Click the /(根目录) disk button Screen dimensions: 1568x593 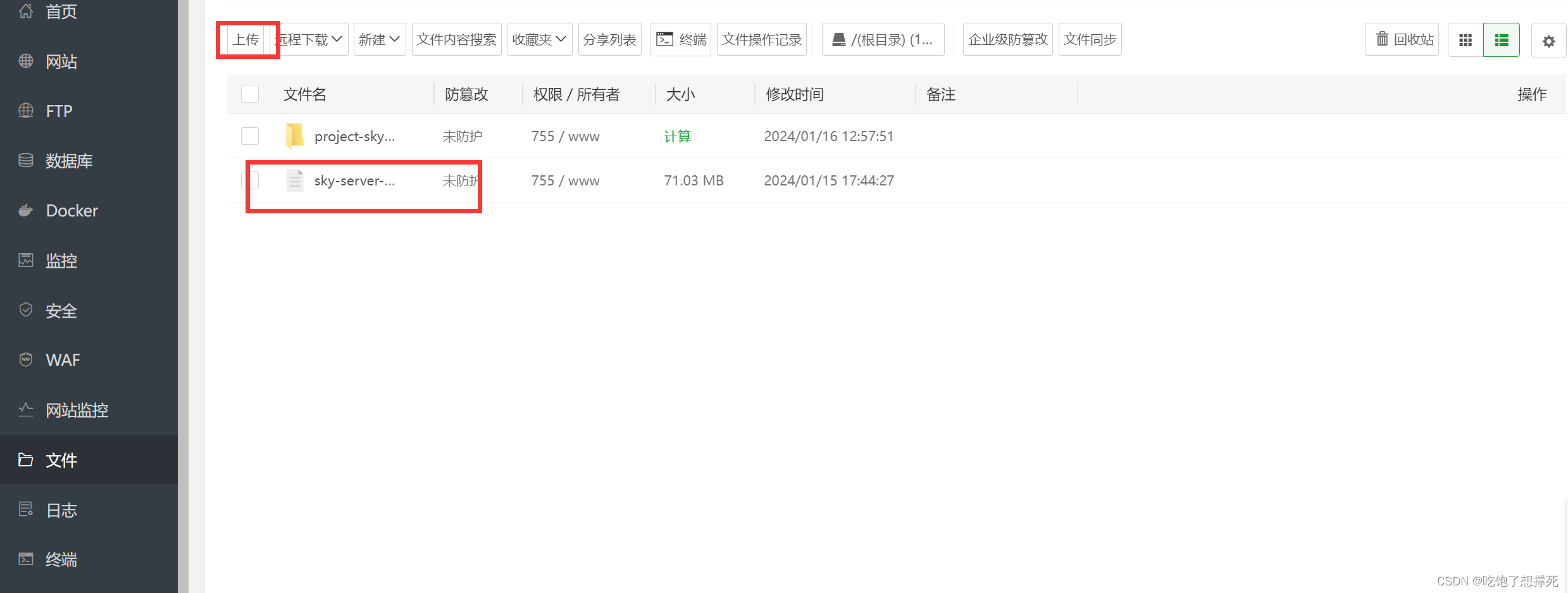[883, 39]
